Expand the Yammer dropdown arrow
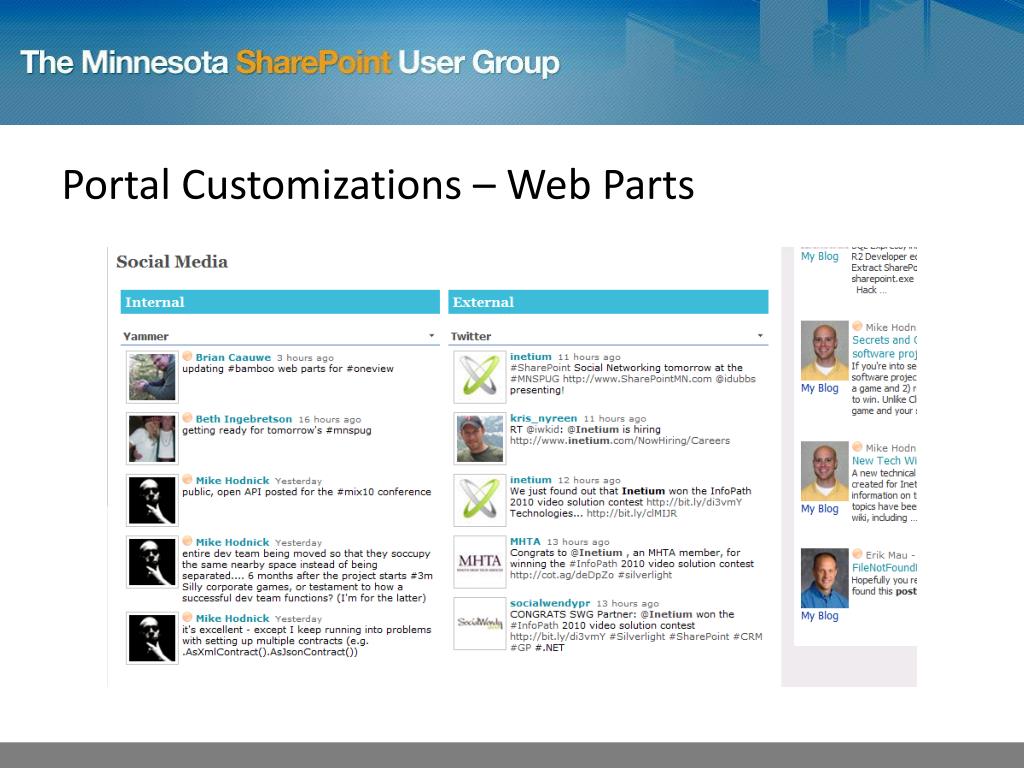 pyautogui.click(x=432, y=336)
